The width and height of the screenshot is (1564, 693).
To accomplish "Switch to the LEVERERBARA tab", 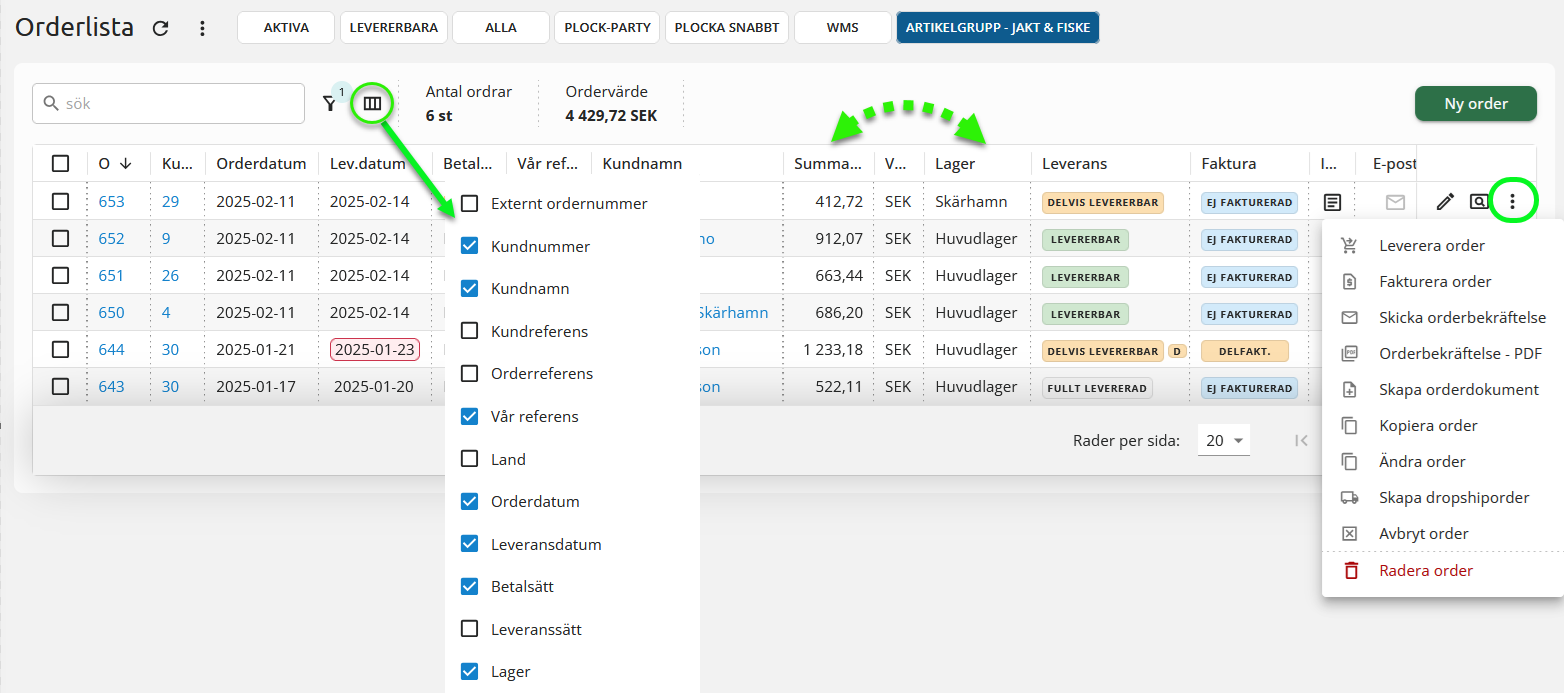I will tap(394, 28).
